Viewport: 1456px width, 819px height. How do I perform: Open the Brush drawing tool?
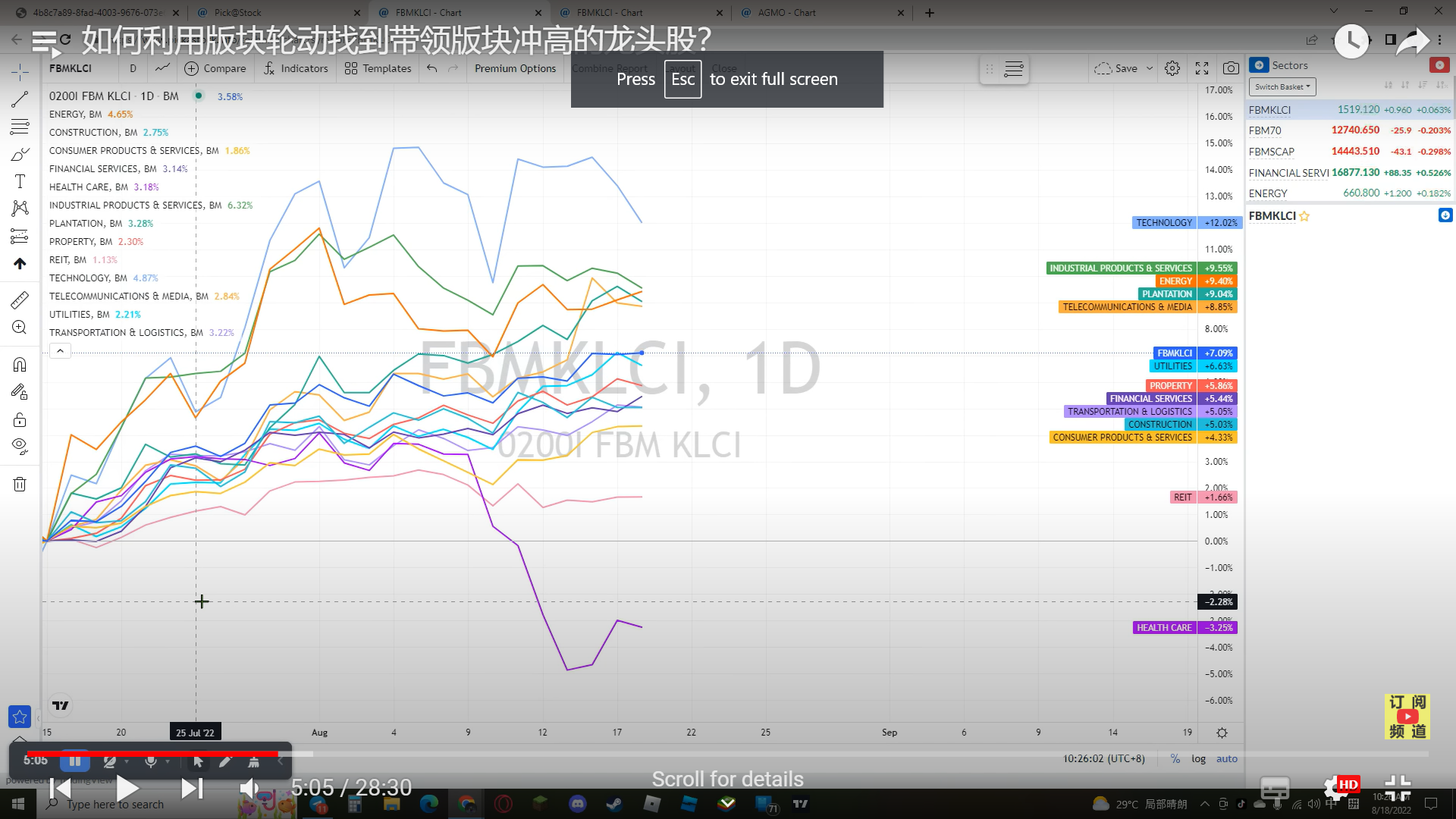click(19, 154)
